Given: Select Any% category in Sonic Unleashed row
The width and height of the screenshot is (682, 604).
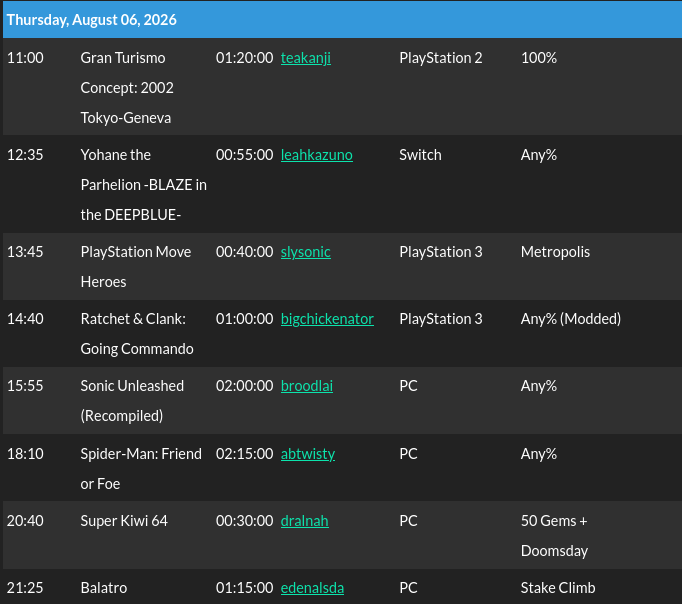Looking at the screenshot, I should coord(538,386).
